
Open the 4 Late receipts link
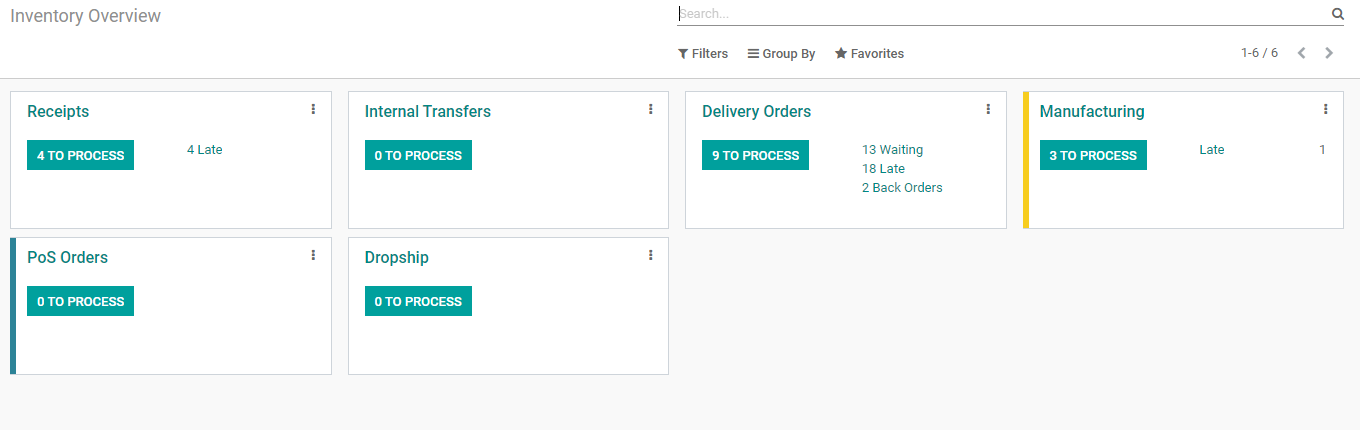[204, 150]
